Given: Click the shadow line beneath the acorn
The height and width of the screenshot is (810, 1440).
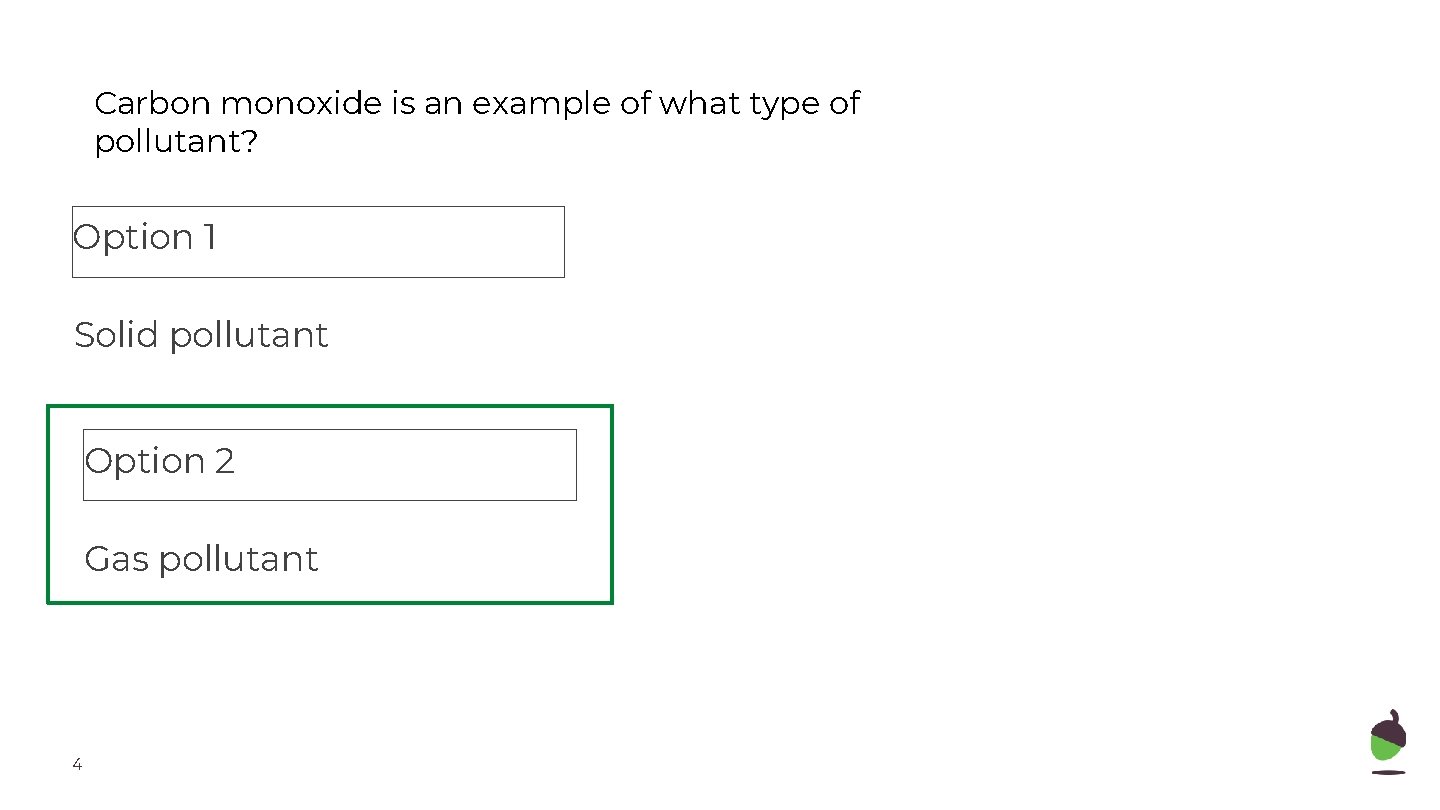Looking at the screenshot, I should pos(1388,772).
